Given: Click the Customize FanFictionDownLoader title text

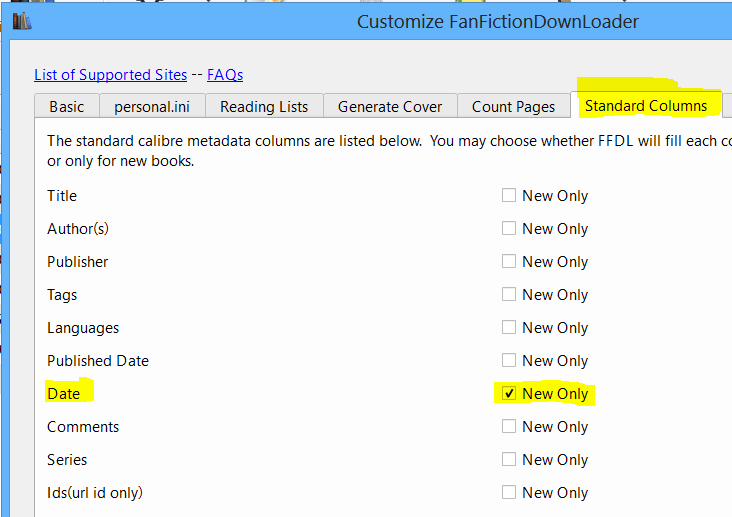Looking at the screenshot, I should pyautogui.click(x=498, y=21).
